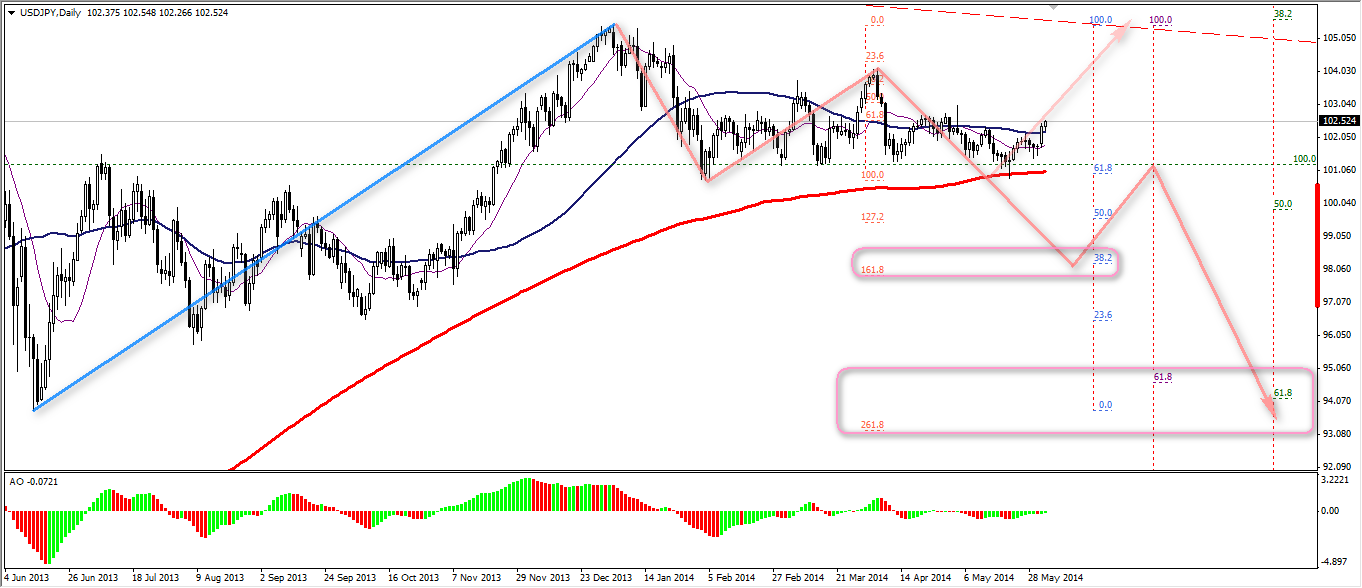Click the green 50.0 Fibonacci label

point(1282,204)
